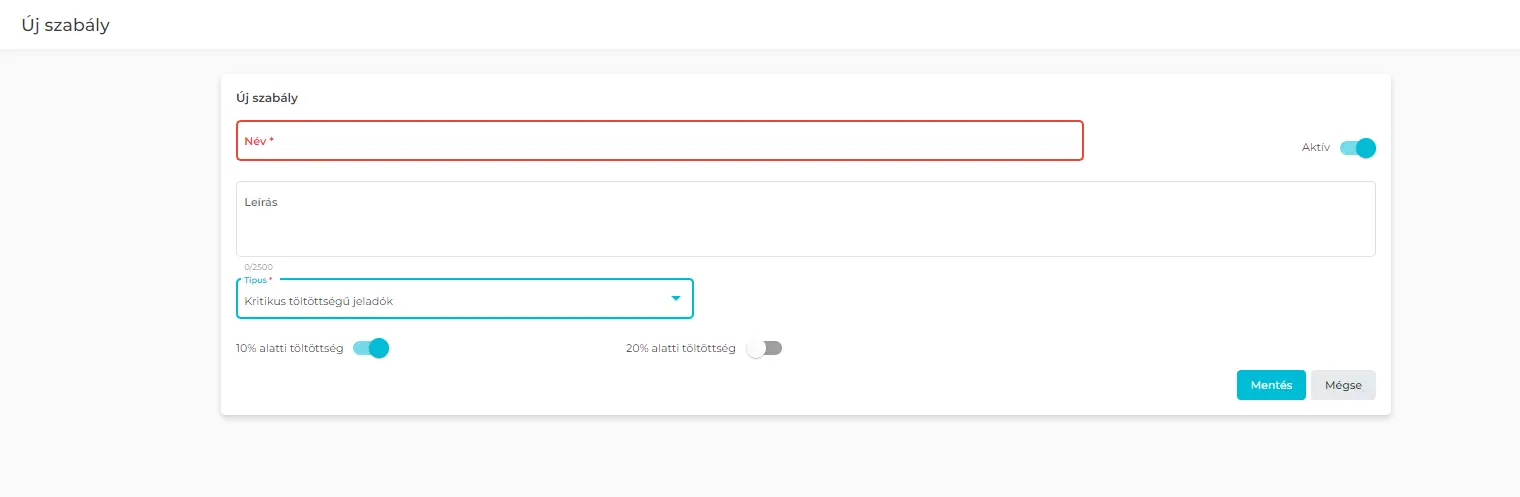Click the 10% alatti töltöttség label
Screen dimensions: 1520x497
coord(290,349)
